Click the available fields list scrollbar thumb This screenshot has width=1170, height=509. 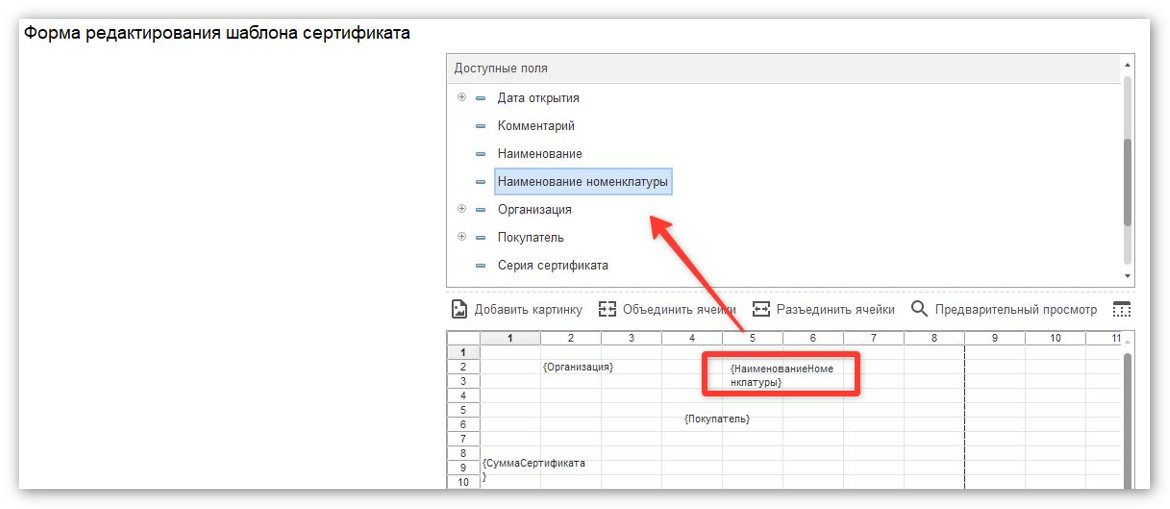coord(1127,182)
